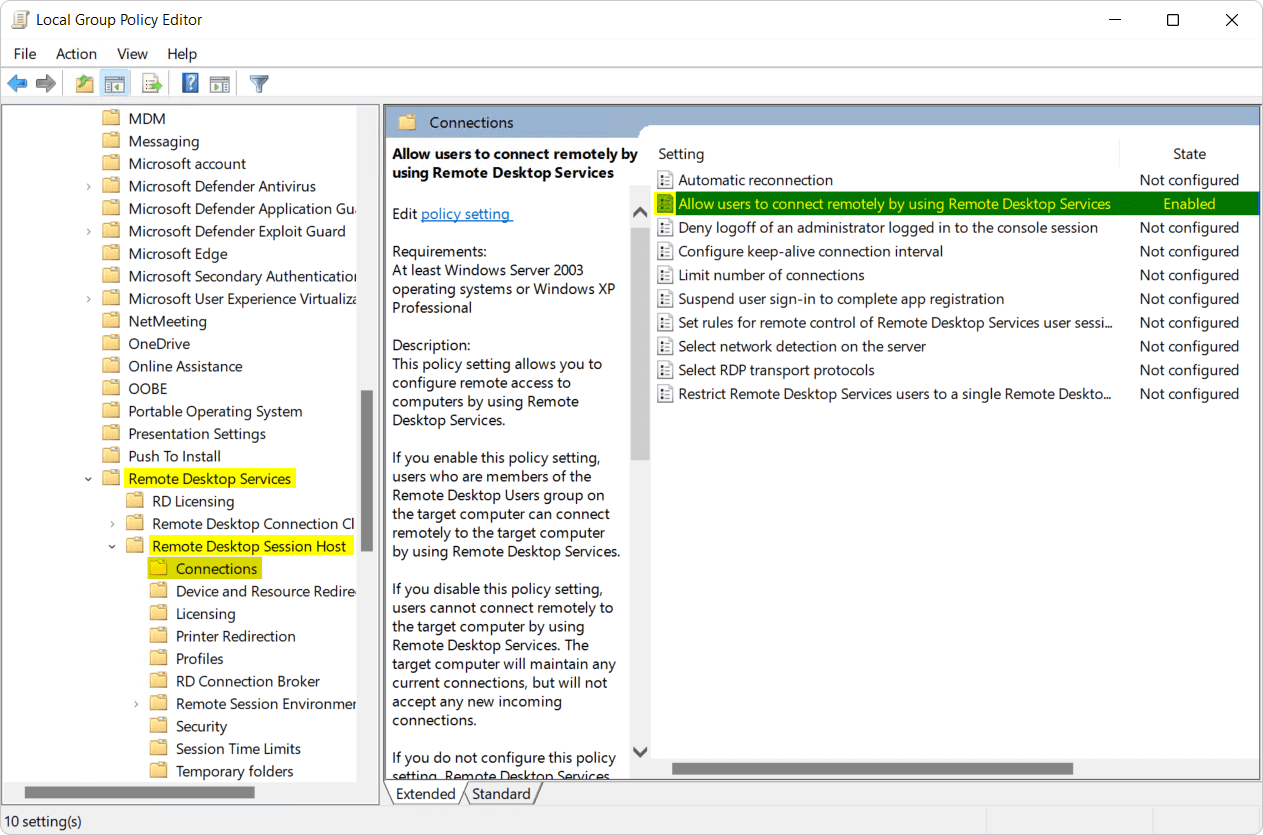Select 'Allow users to connect remotely' setting row

[x=955, y=204]
